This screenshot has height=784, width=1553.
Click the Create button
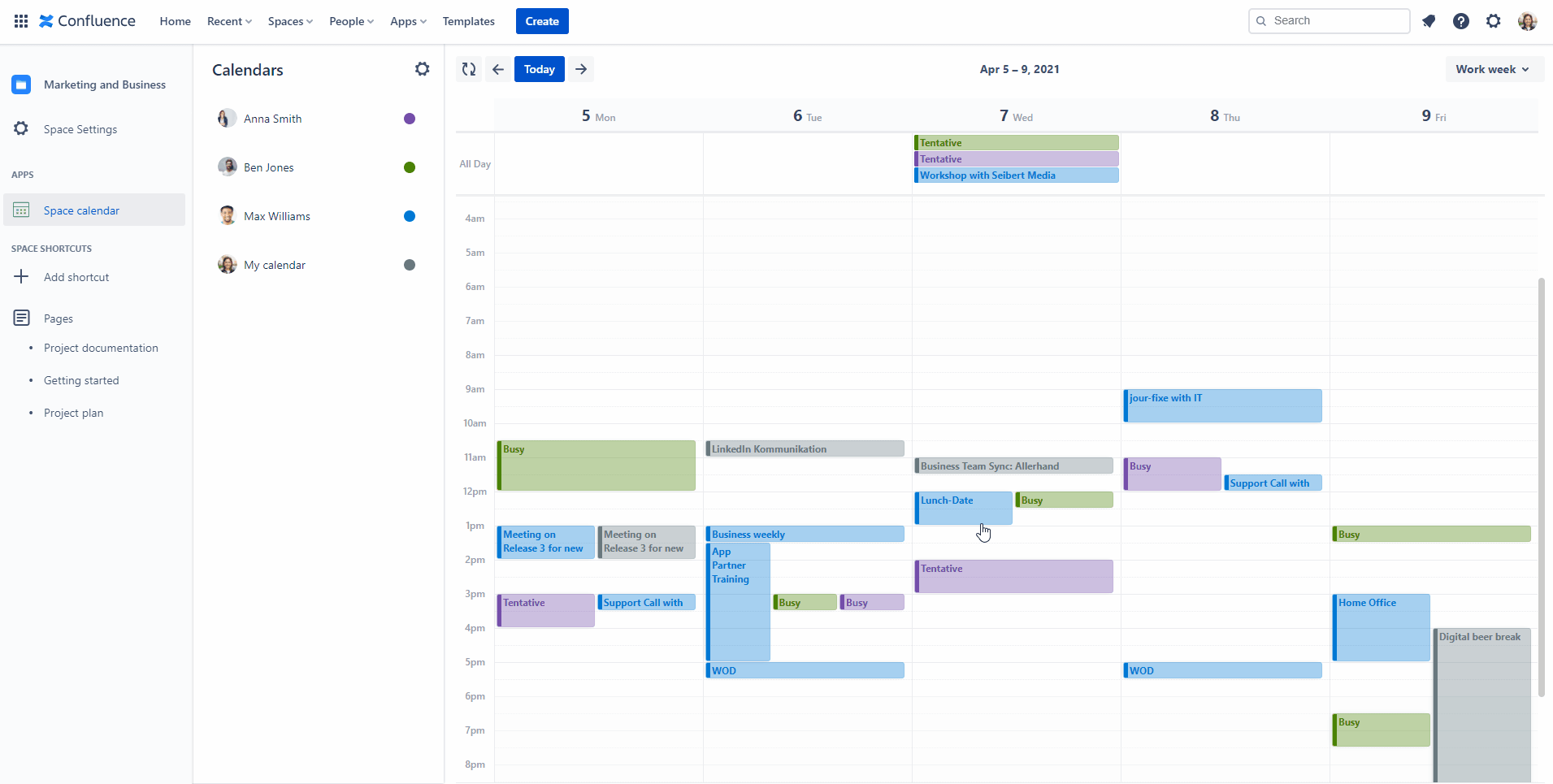541,21
